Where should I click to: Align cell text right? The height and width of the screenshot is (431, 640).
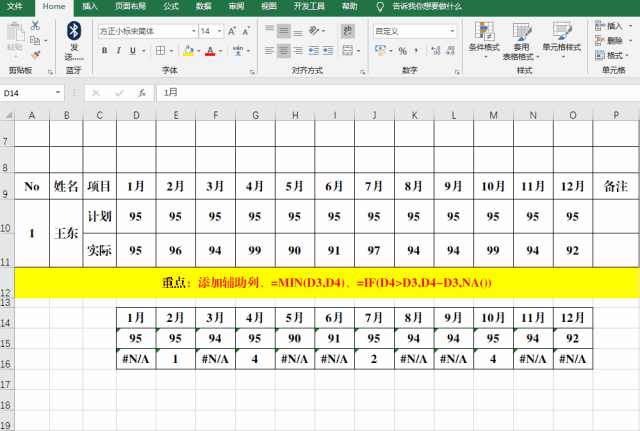pos(298,51)
